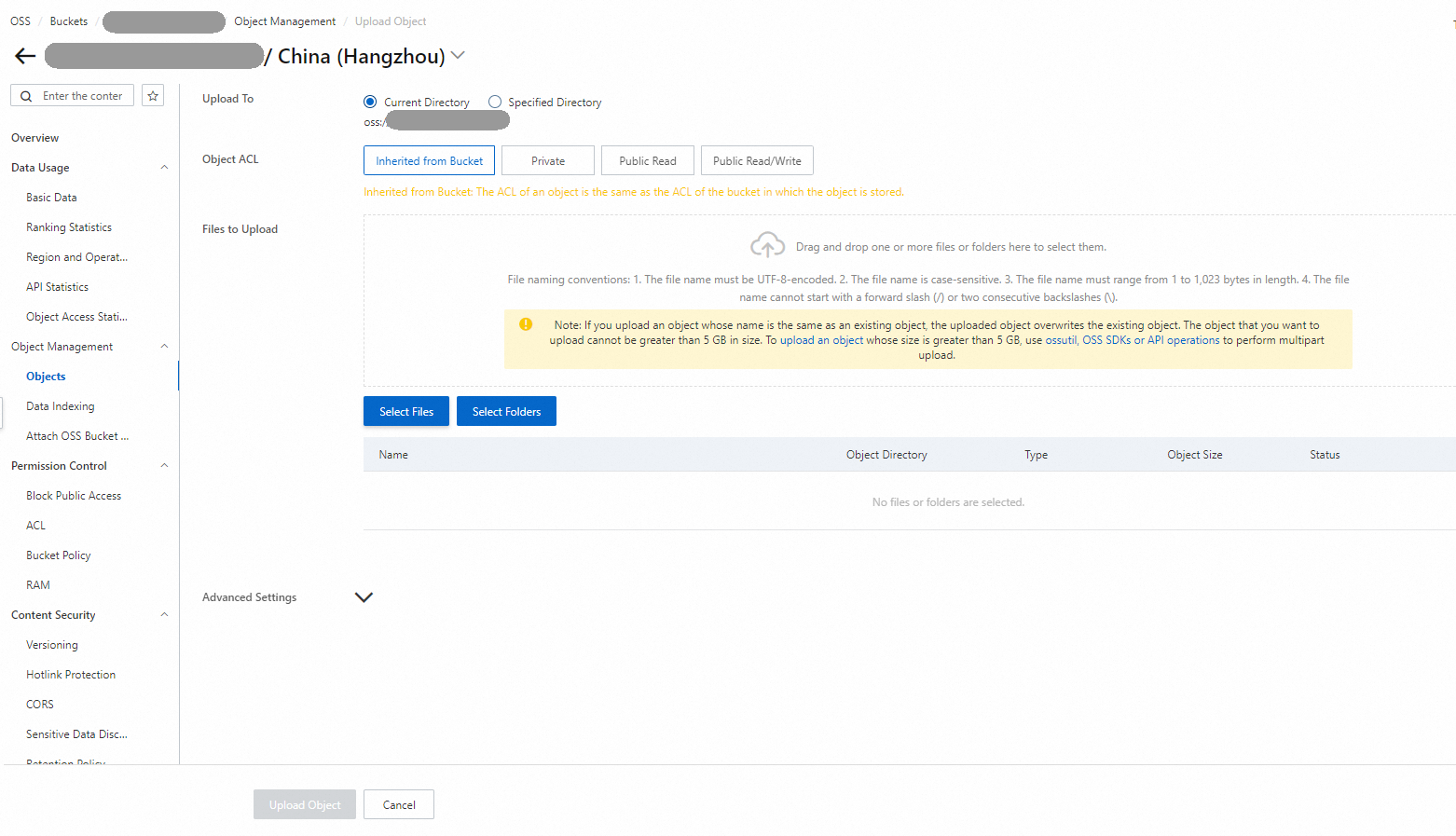The width and height of the screenshot is (1456, 836).
Task: Click OSS in breadcrumb
Action: pyautogui.click(x=21, y=21)
